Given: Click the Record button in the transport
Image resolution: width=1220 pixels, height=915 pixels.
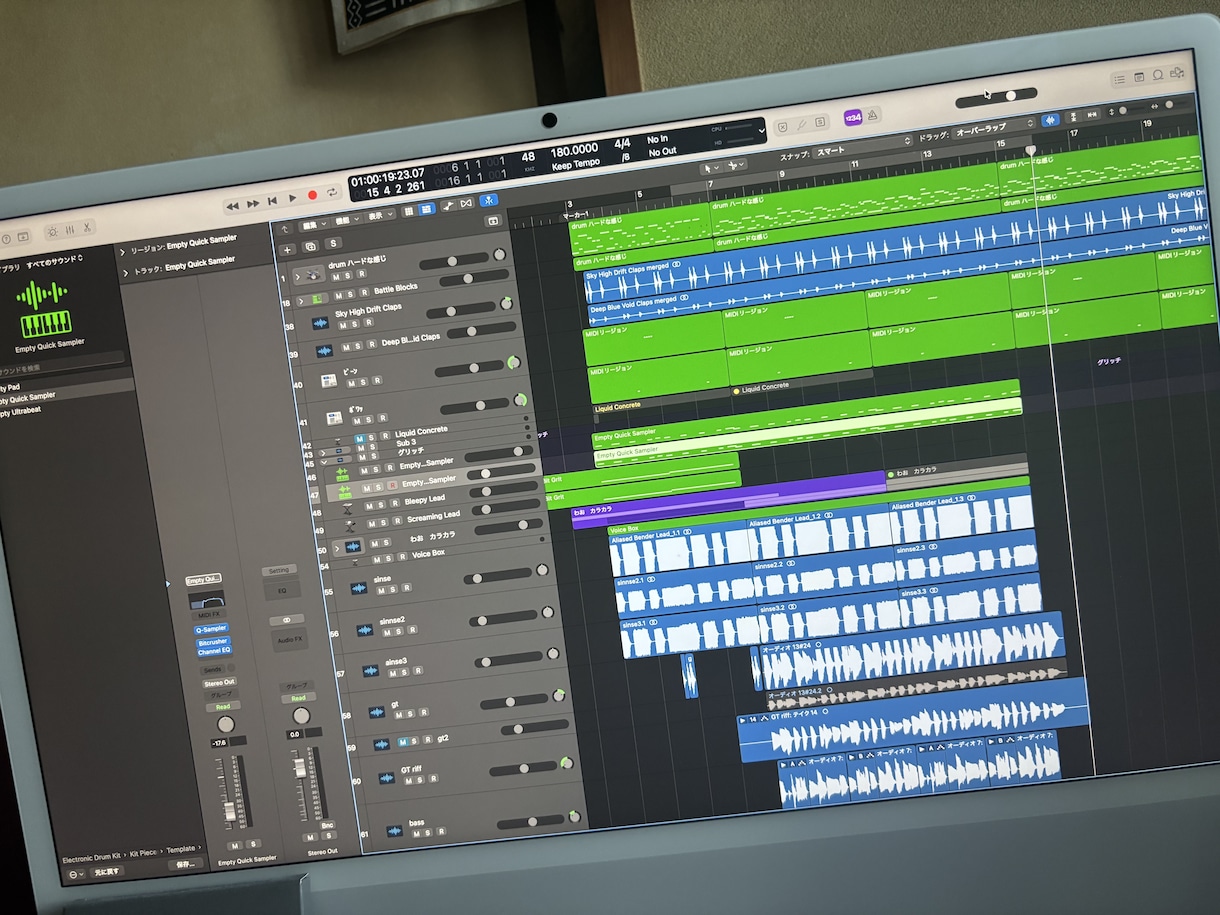Looking at the screenshot, I should point(313,195).
